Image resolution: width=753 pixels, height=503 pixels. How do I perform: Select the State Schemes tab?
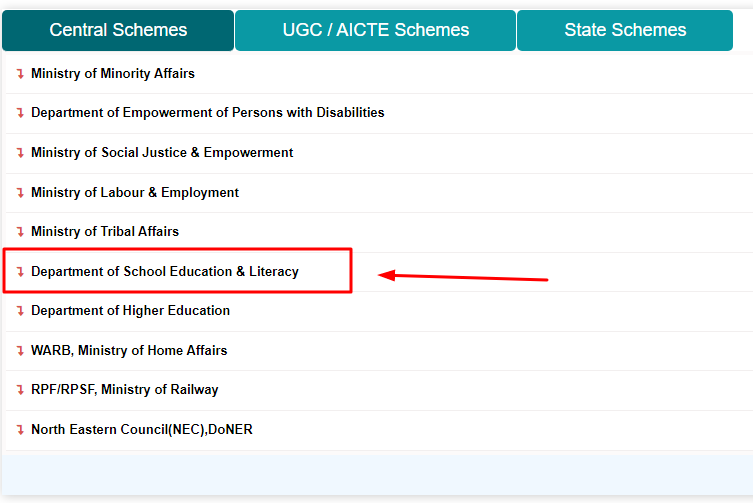click(625, 30)
